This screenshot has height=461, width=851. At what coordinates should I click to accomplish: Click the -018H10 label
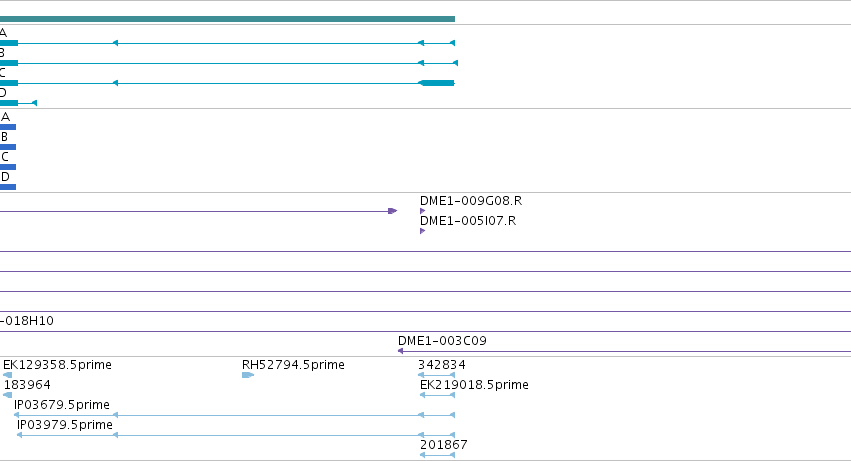click(x=27, y=321)
